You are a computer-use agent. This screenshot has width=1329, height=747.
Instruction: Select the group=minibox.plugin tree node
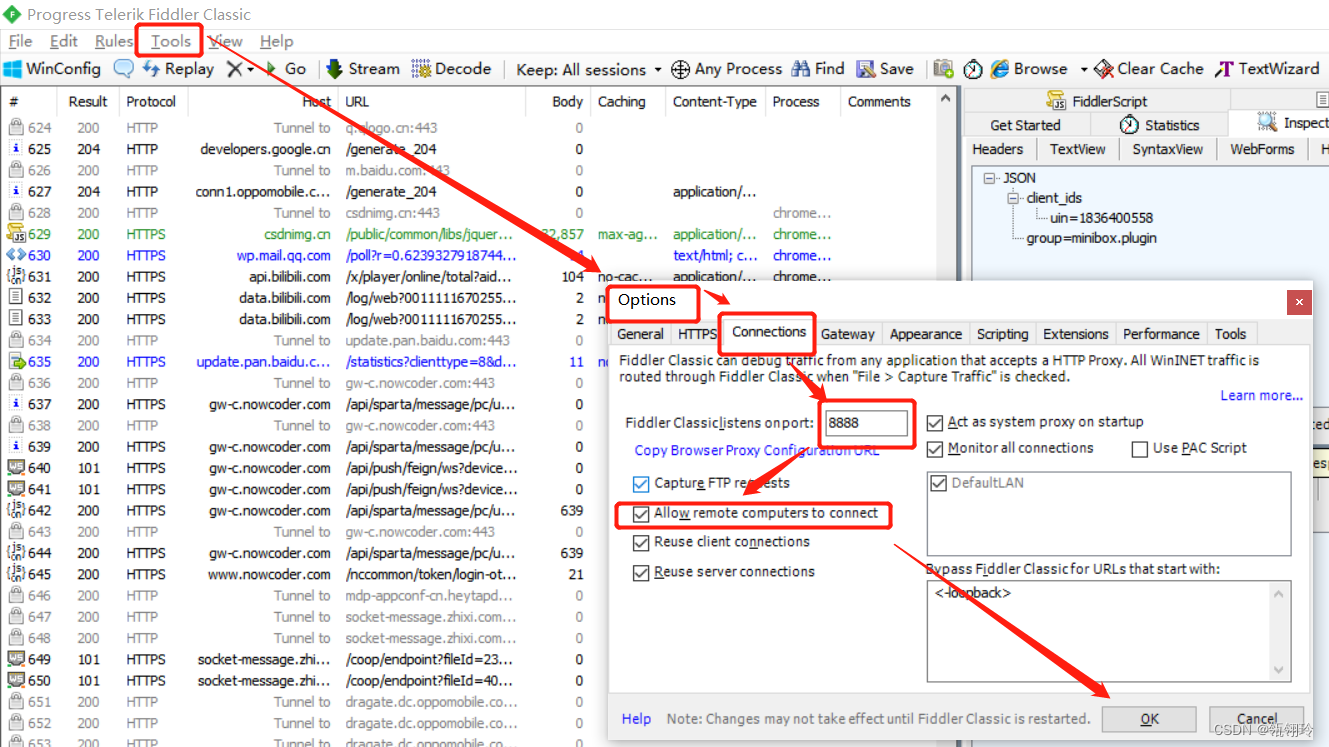(x=1091, y=239)
